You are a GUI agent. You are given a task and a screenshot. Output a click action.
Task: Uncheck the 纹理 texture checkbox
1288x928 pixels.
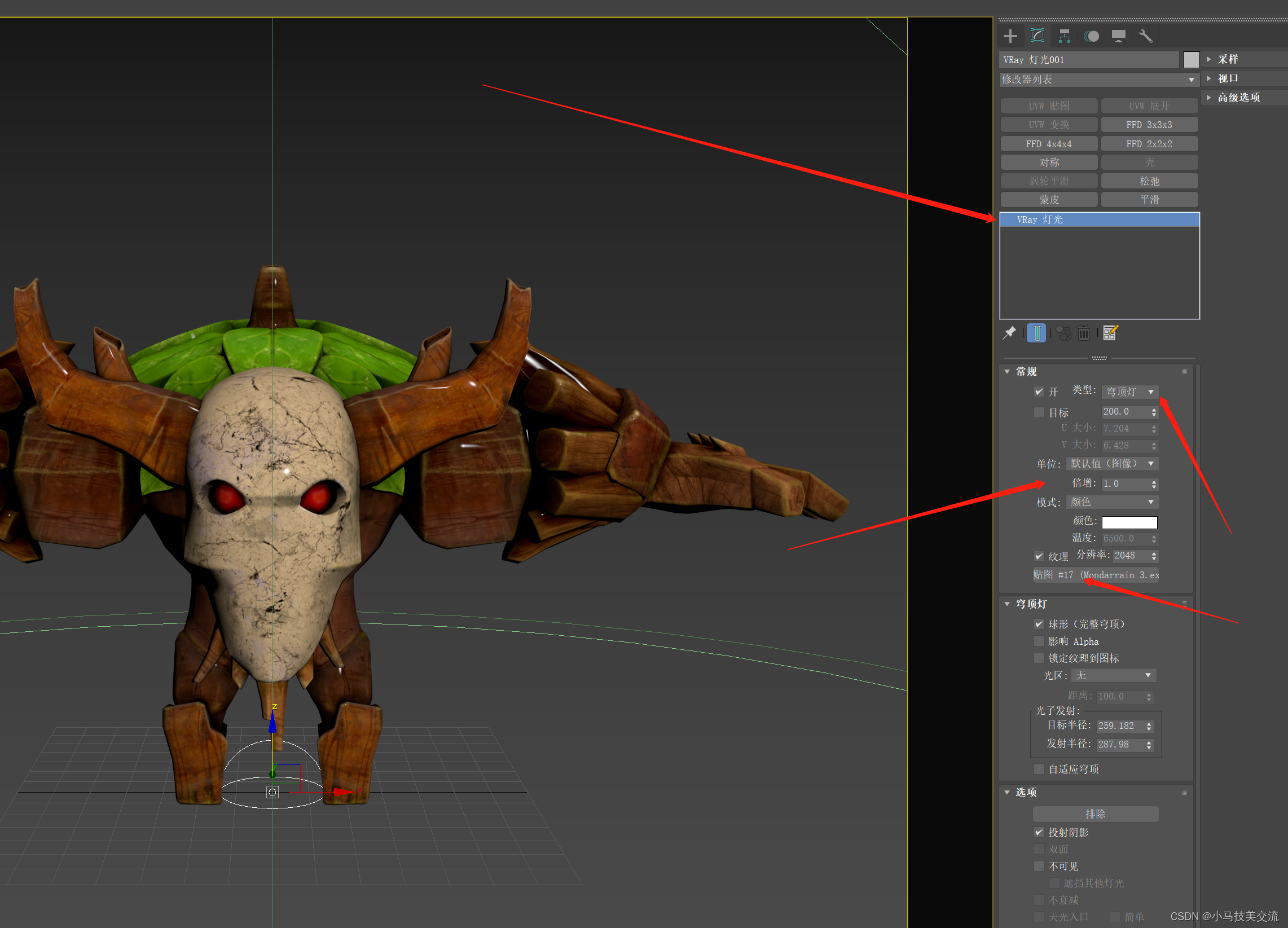click(1039, 556)
